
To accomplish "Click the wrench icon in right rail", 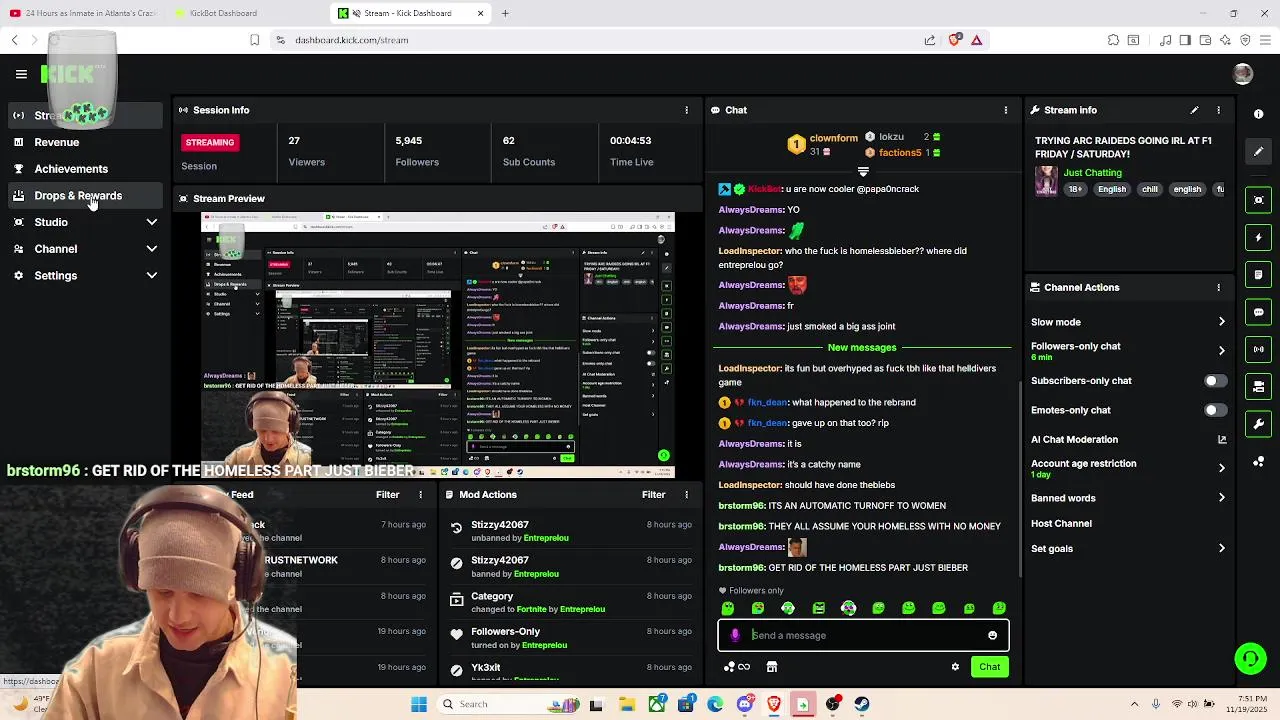I will 1259,424.
